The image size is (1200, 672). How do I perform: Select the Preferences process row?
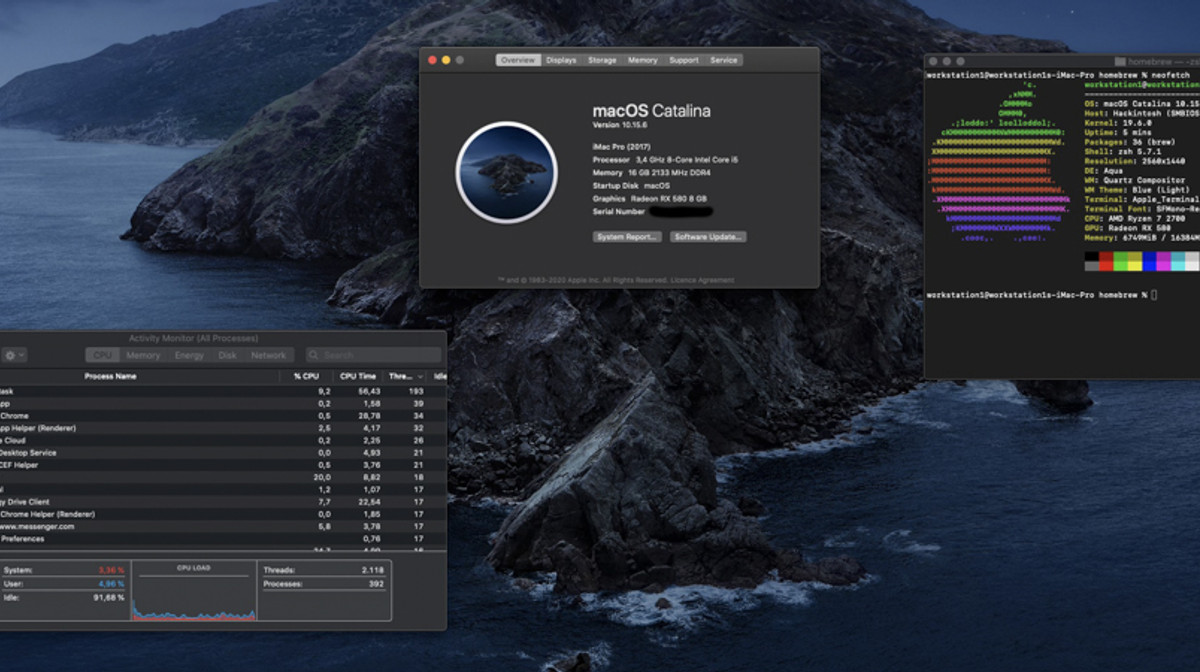click(x=223, y=539)
